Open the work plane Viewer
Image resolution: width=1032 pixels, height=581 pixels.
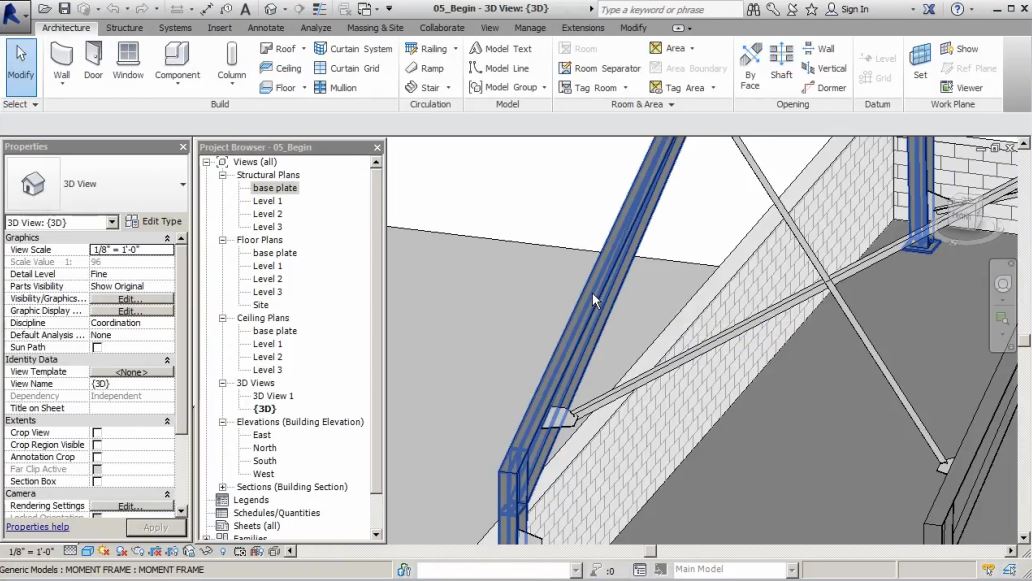click(x=962, y=88)
